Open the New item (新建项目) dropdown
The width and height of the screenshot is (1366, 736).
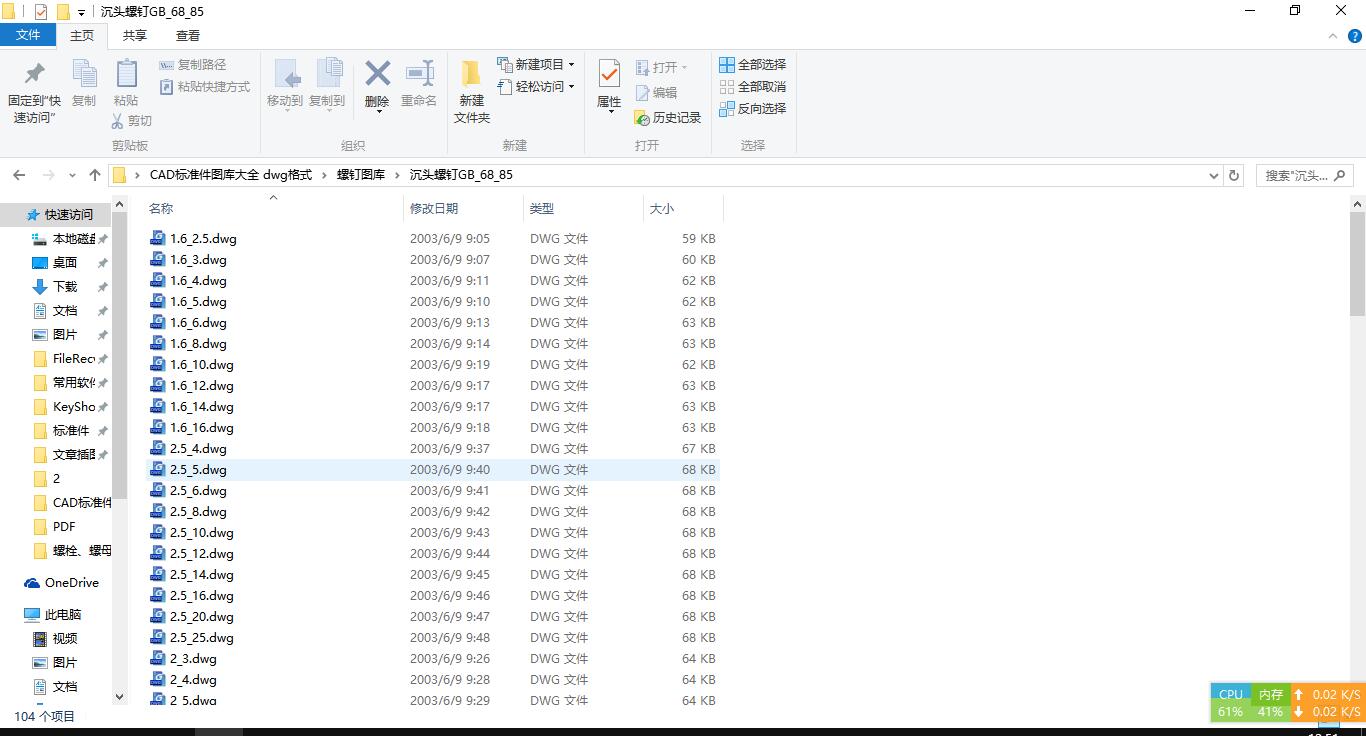click(x=535, y=65)
